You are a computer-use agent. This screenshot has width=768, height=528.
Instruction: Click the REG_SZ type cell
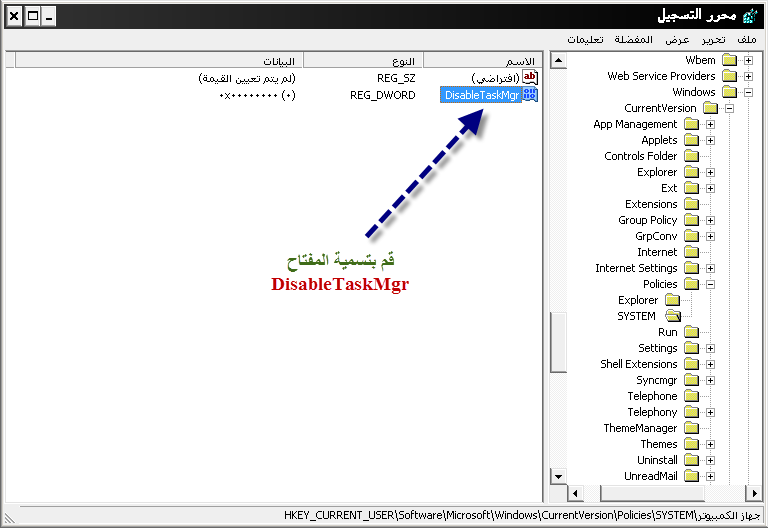point(396,78)
